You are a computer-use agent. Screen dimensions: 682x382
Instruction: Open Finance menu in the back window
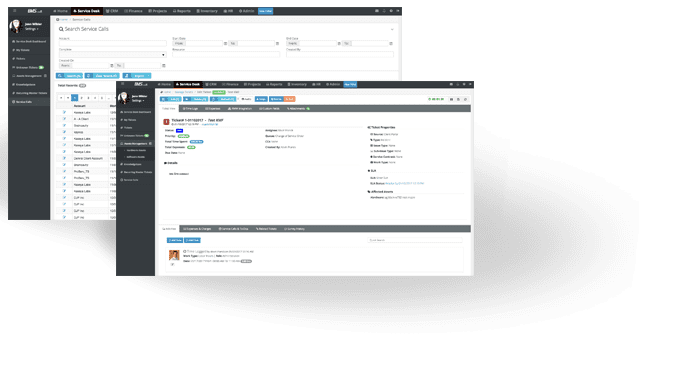(134, 11)
